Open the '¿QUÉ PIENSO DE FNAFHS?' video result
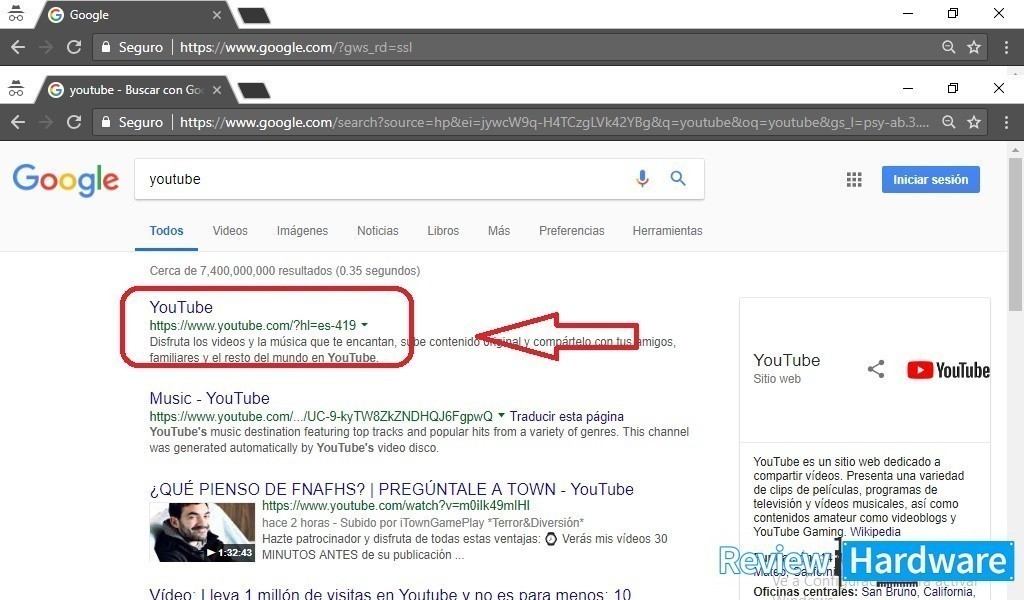1028x600 pixels. tap(391, 489)
